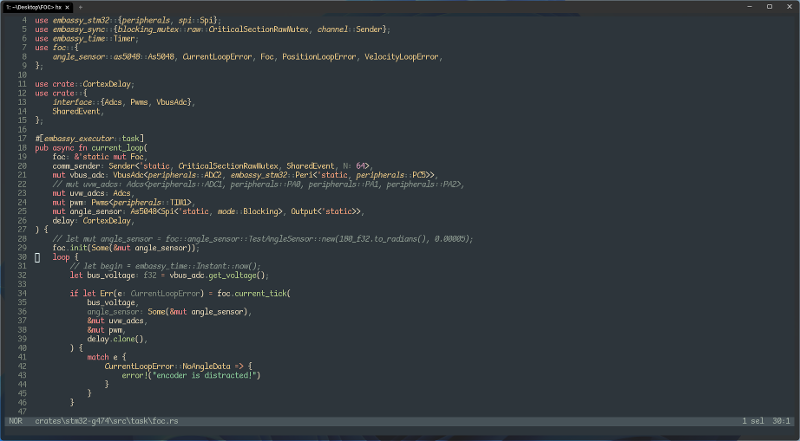The height and width of the screenshot is (441, 800).
Task: Click 'CortexDelay' on line 11
Action: pos(107,84)
